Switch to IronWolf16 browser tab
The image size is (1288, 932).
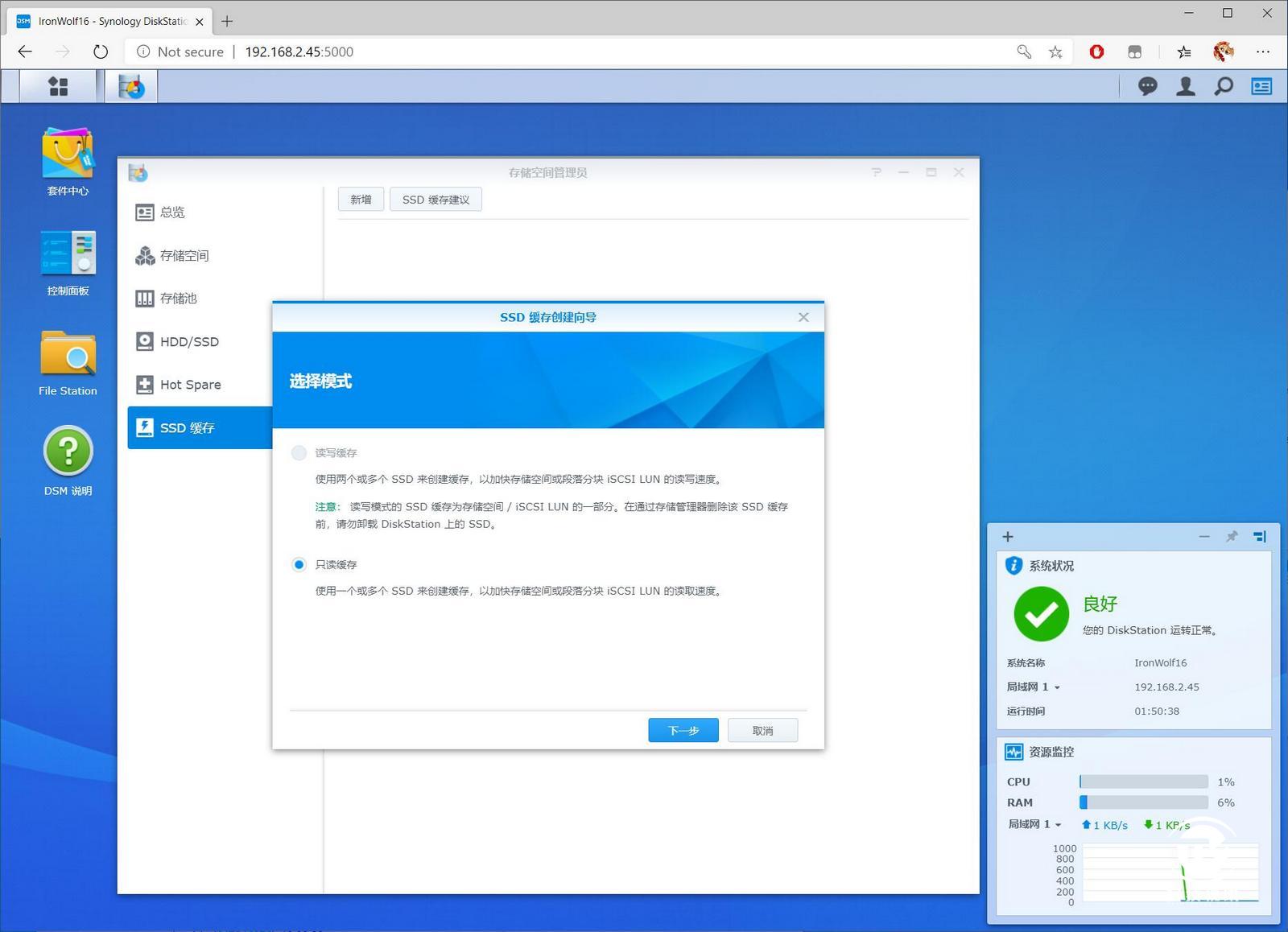[x=105, y=22]
